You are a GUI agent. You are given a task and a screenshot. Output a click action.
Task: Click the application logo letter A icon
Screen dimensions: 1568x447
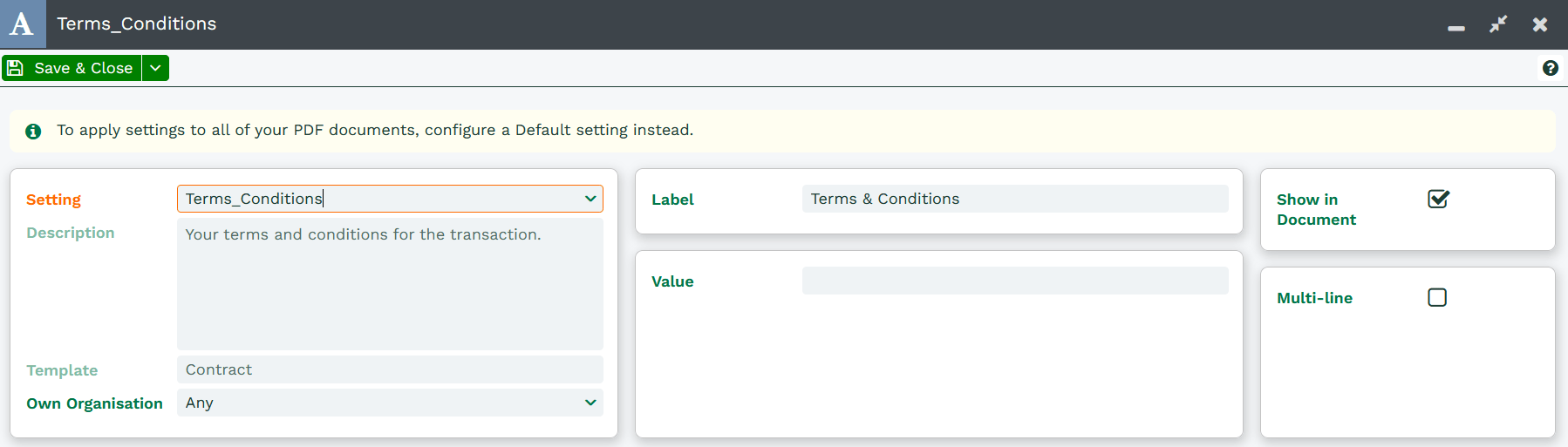point(22,24)
